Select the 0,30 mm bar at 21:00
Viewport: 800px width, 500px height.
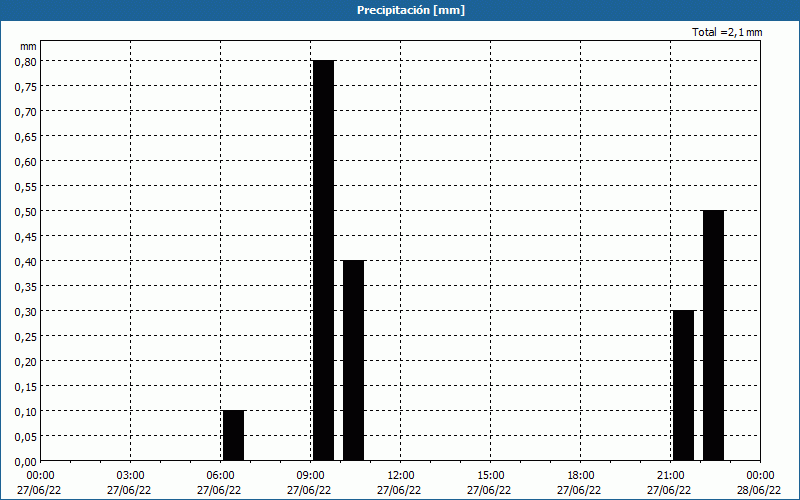pyautogui.click(x=684, y=385)
